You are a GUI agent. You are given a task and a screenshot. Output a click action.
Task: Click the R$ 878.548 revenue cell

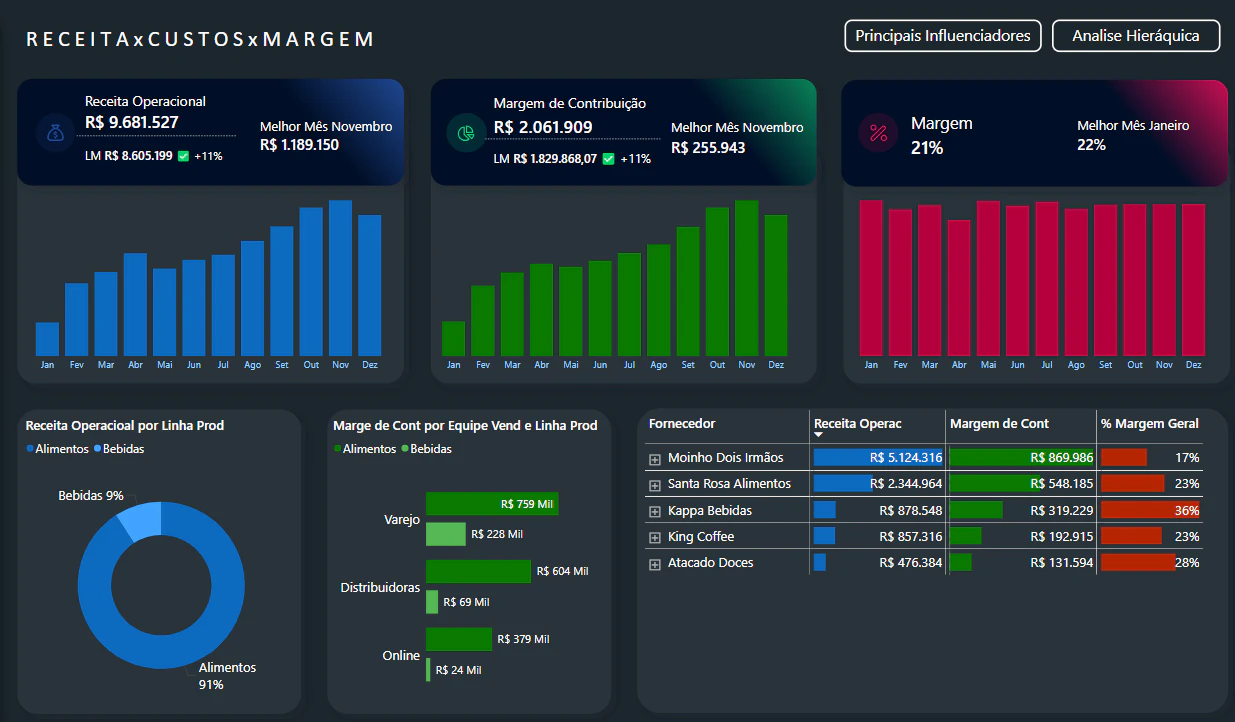click(x=878, y=511)
